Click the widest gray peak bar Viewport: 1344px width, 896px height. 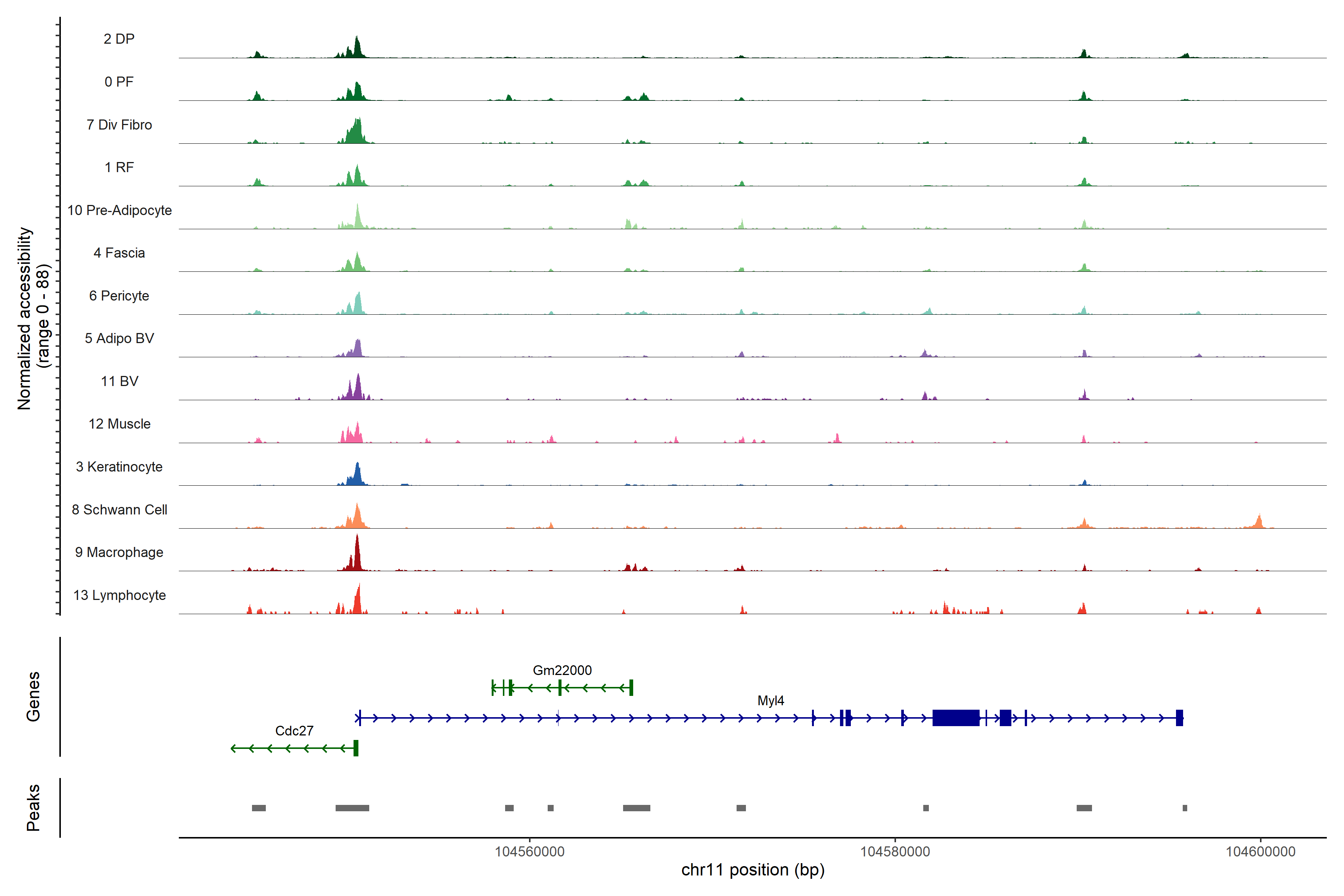352,808
